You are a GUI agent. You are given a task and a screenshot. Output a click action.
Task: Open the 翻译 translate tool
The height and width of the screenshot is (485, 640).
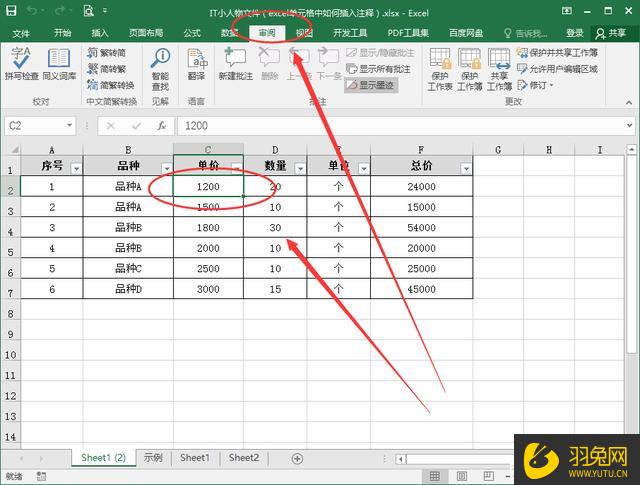click(196, 64)
